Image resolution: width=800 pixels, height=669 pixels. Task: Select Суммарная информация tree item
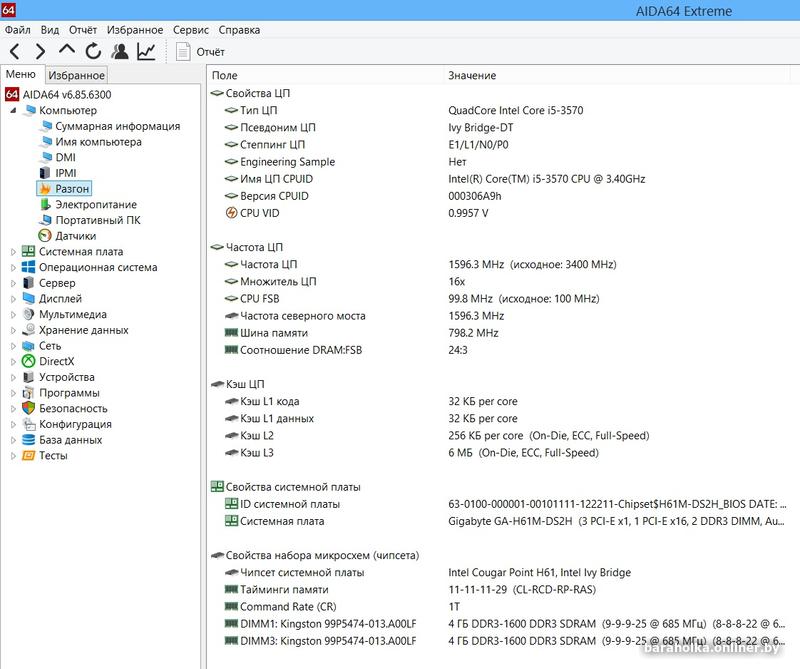coord(118,126)
